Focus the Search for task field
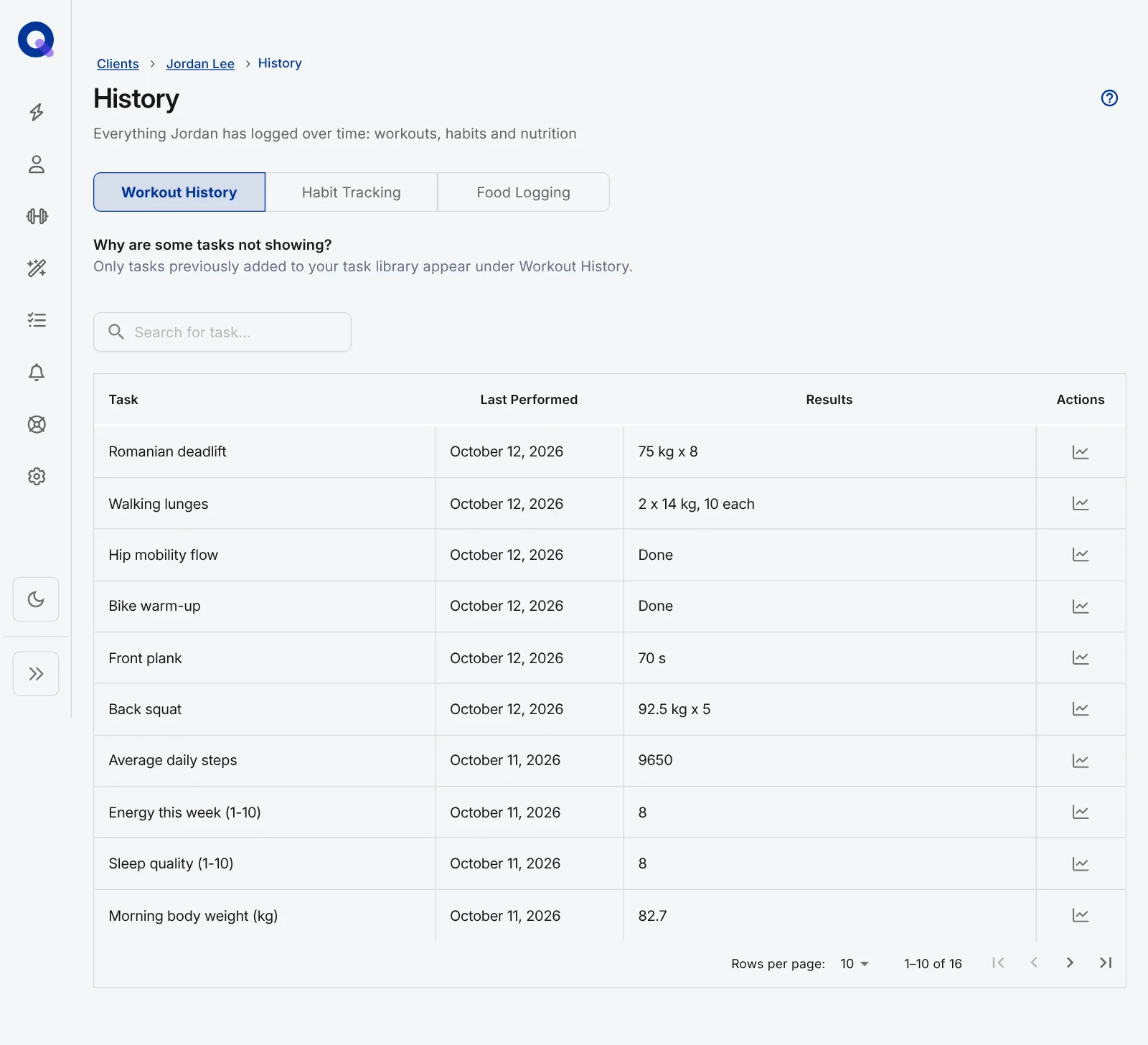1148x1045 pixels. click(222, 332)
